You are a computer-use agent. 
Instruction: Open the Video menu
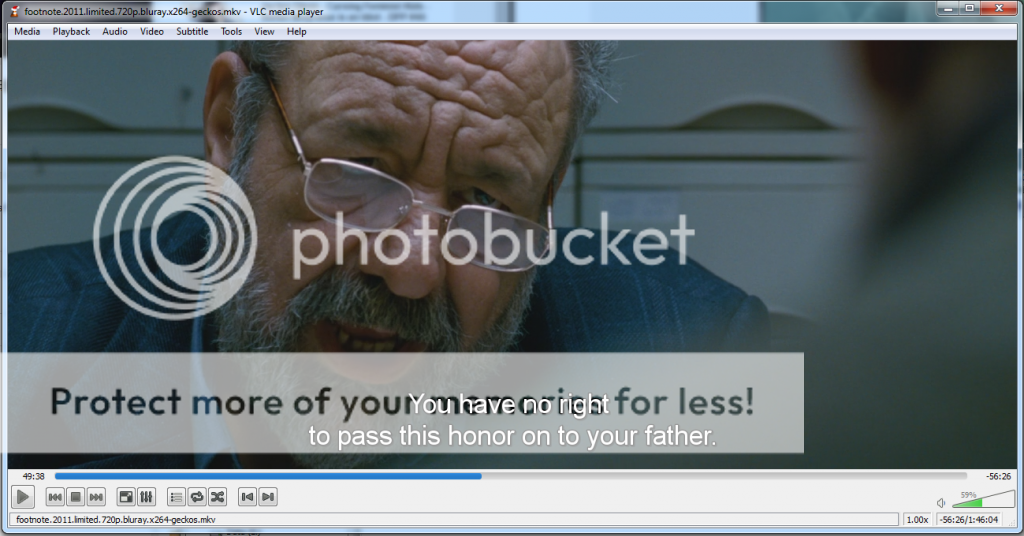152,31
